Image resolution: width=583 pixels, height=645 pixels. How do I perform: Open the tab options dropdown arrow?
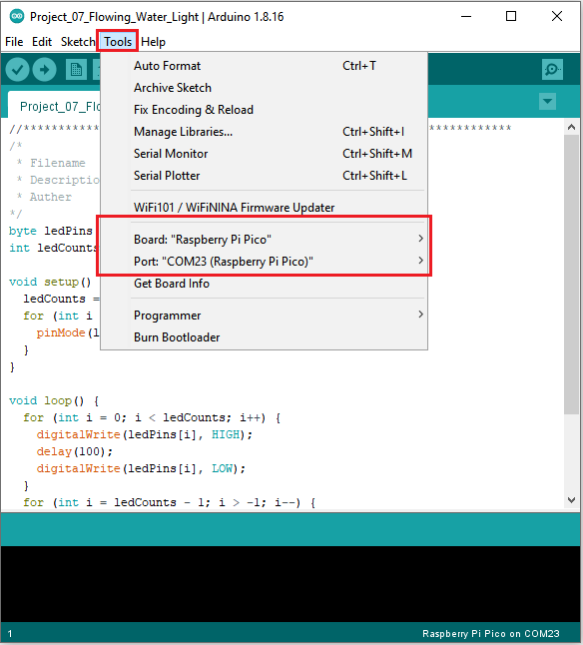(x=547, y=101)
